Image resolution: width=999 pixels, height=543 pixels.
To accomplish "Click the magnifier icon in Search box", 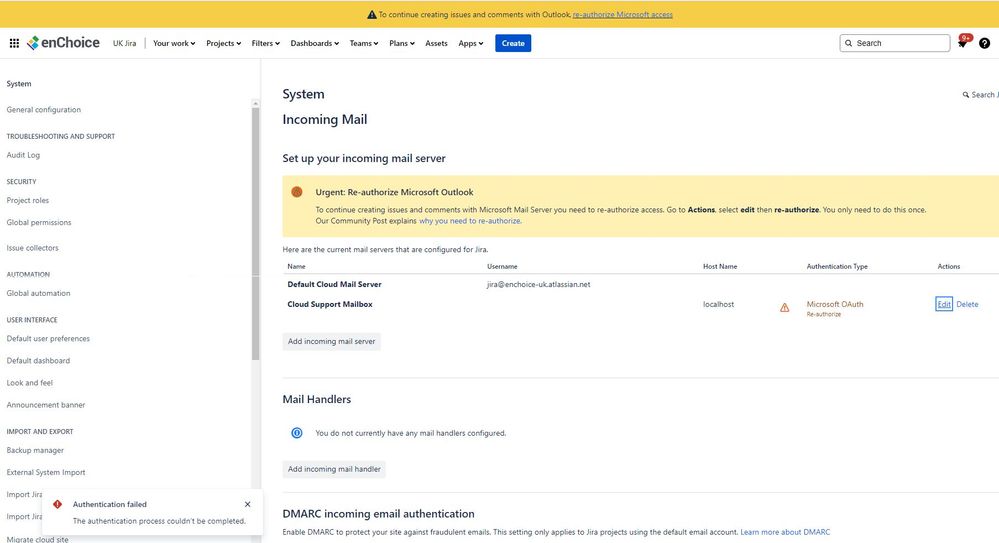I will (849, 43).
